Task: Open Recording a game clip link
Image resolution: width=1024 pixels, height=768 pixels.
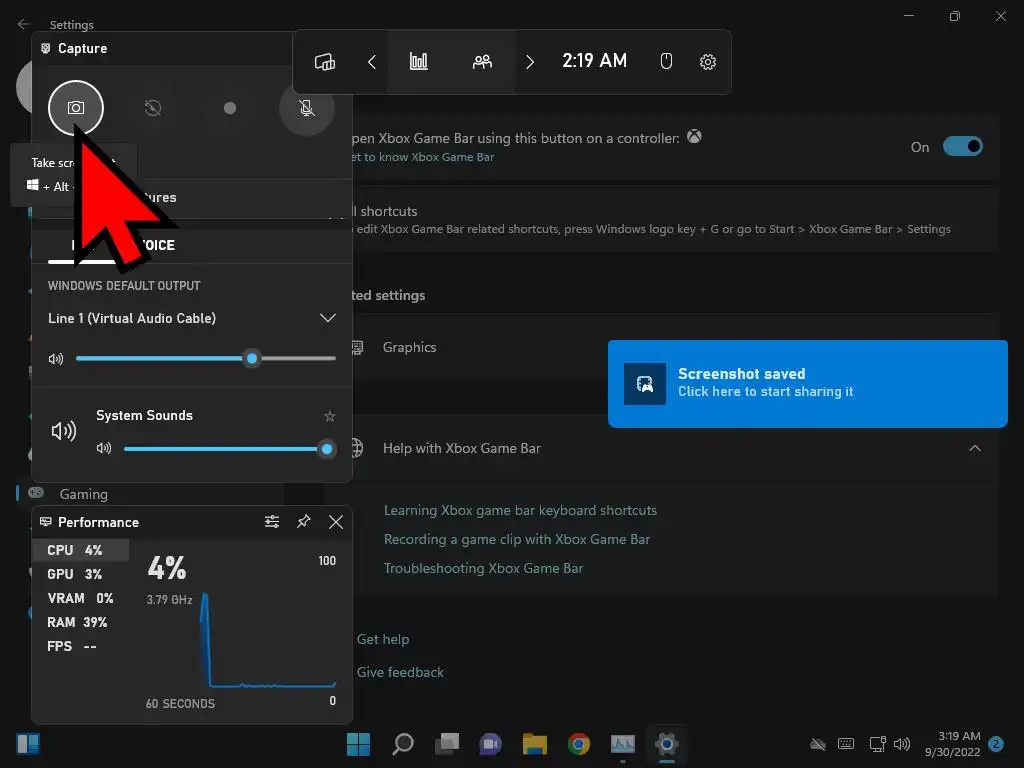Action: [x=517, y=539]
